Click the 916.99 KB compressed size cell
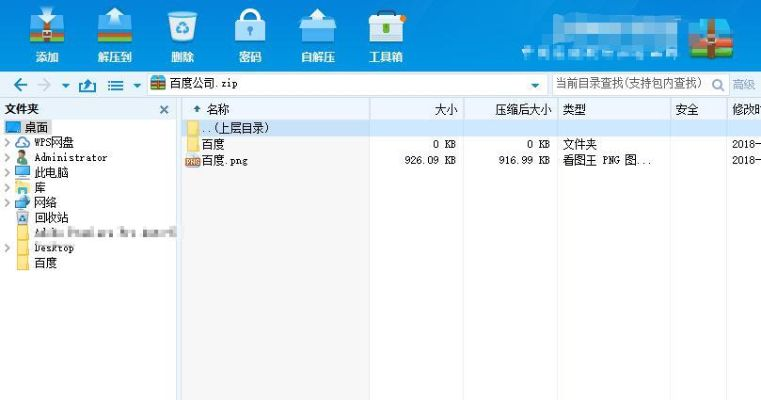The width and height of the screenshot is (761, 400). coord(524,160)
